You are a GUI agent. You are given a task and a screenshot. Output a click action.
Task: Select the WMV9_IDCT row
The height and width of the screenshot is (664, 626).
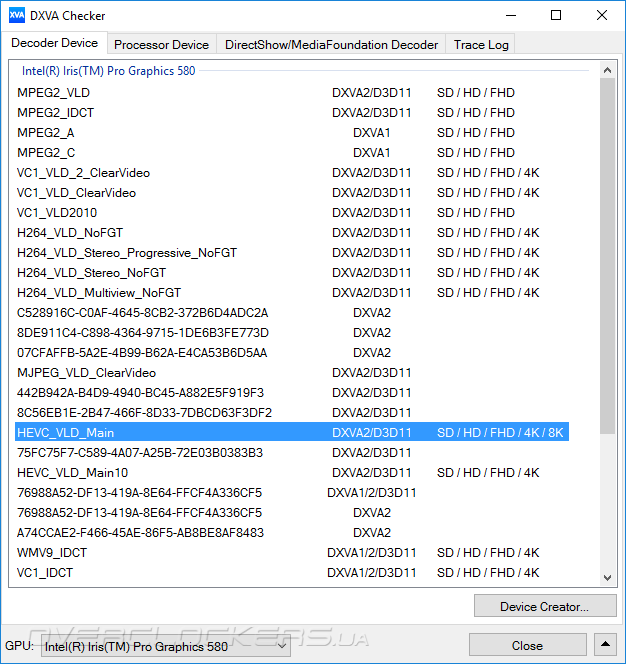(292, 552)
